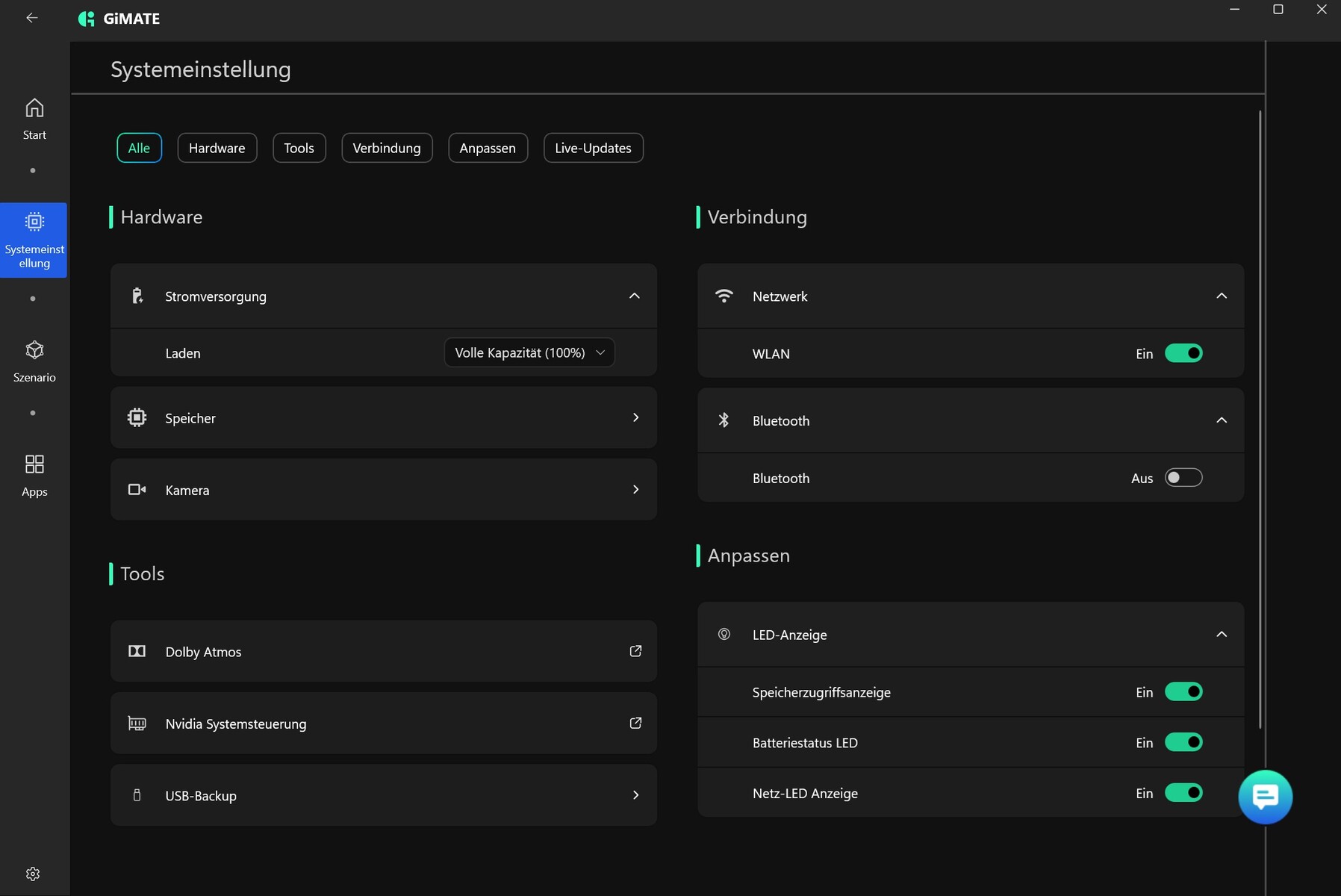
Task: Go back with the arrow icon
Action: tap(31, 18)
